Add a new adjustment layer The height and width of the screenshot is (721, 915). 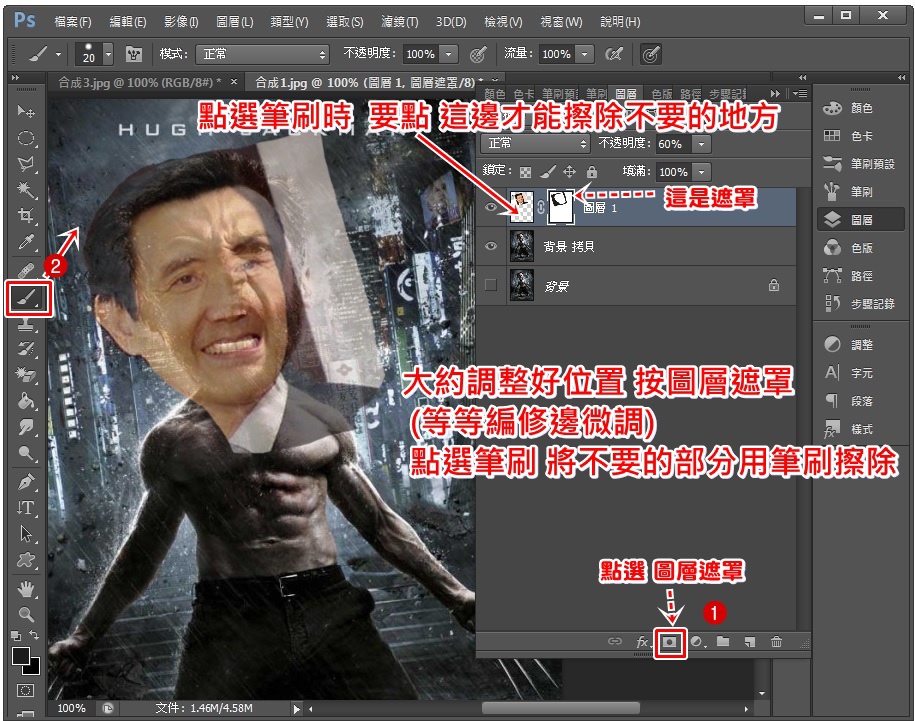point(697,642)
